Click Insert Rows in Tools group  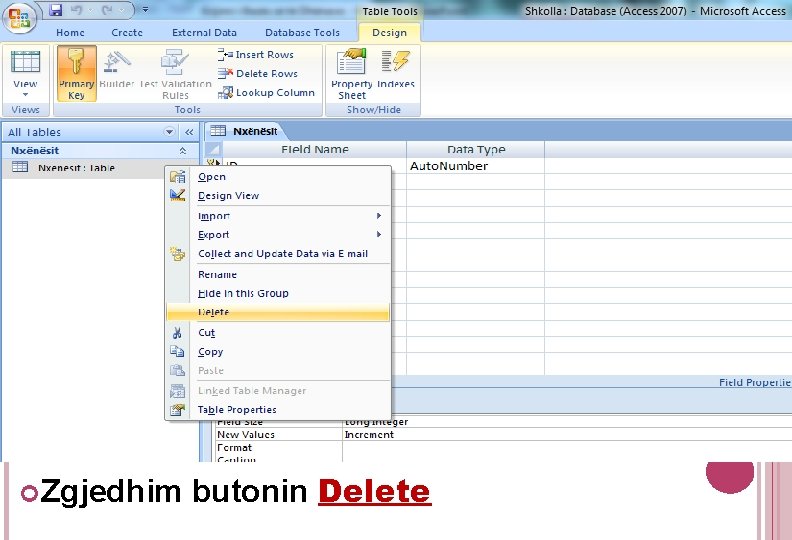point(256,55)
